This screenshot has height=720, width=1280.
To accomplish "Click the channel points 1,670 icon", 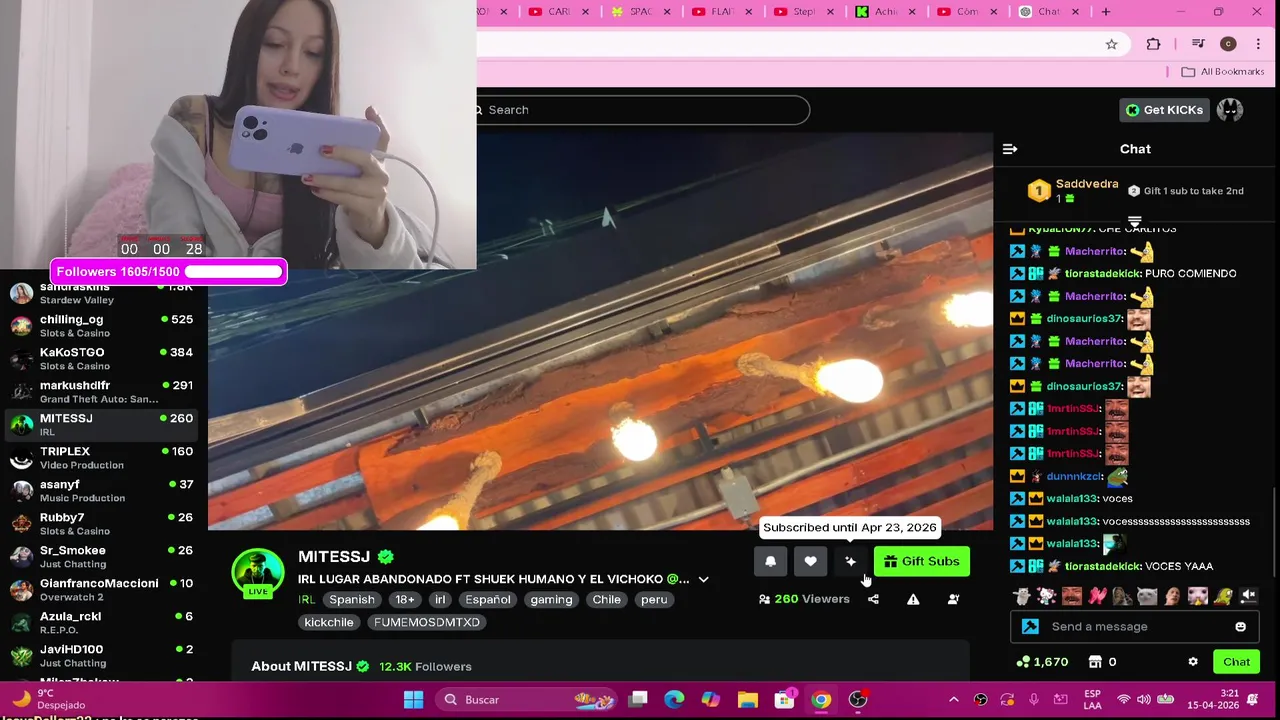I will pos(1022,662).
